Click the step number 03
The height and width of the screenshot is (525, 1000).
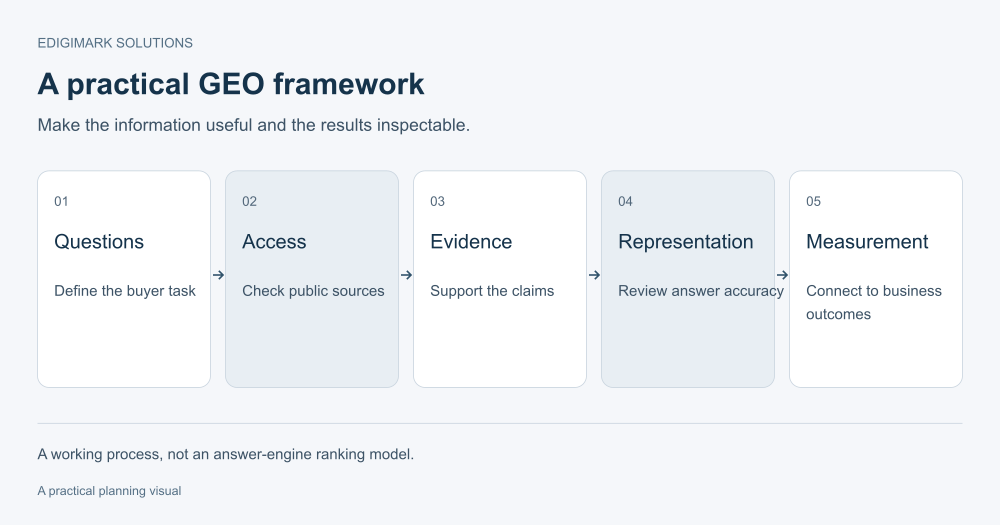tap(438, 202)
